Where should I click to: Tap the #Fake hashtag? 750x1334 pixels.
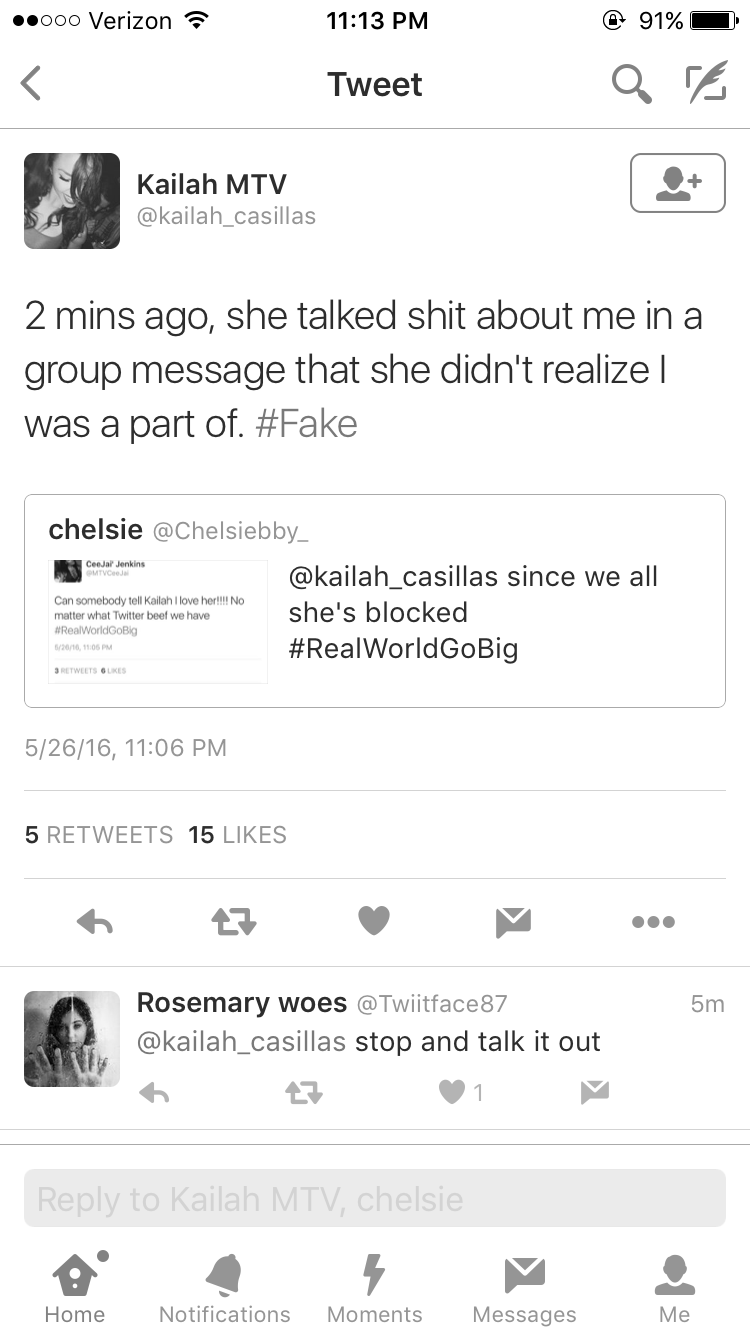point(306,424)
